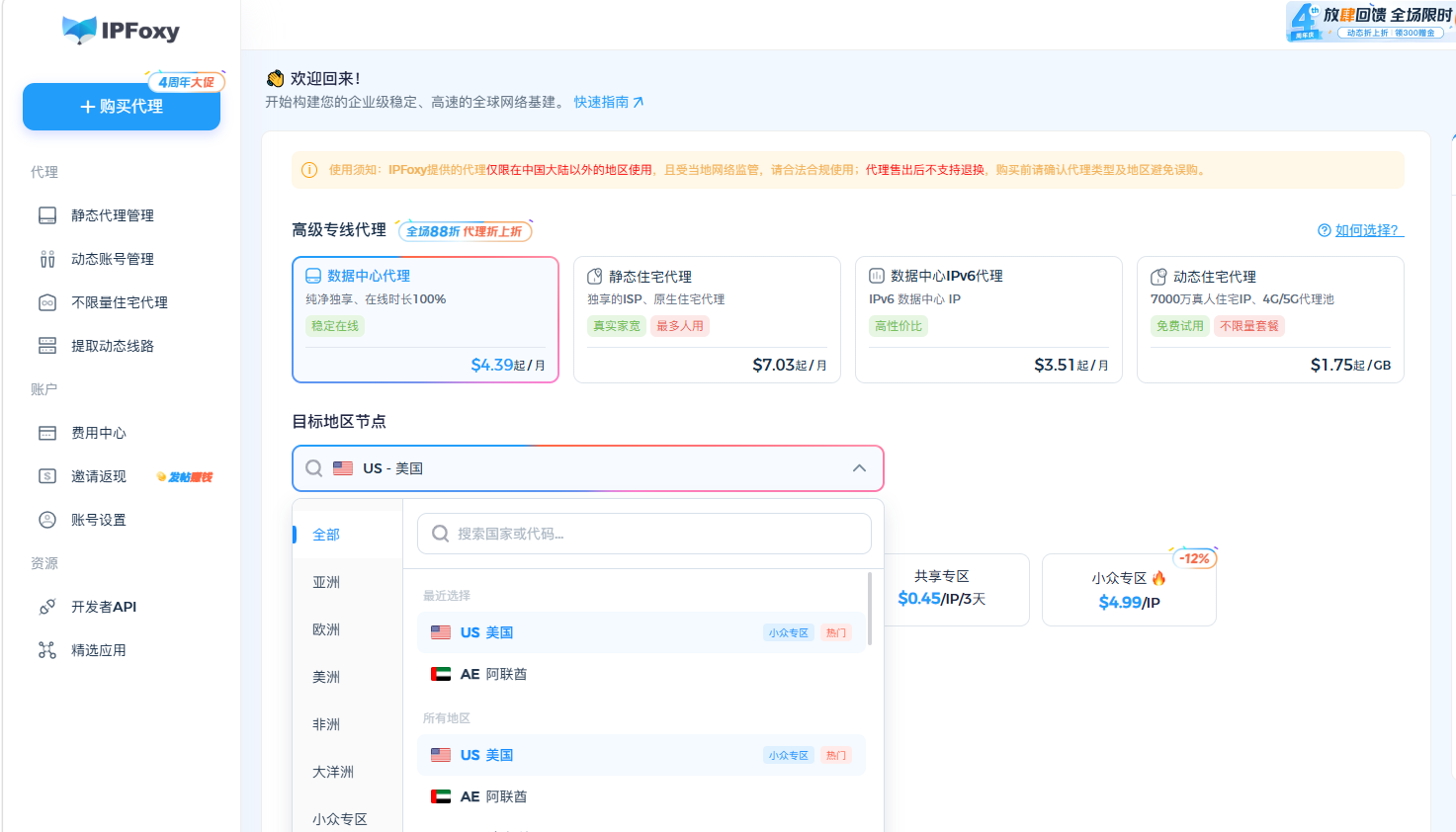Screen dimensions: 1456x832
Task: Select the datacenter proxy (数据中心代理) card
Action: [425, 319]
